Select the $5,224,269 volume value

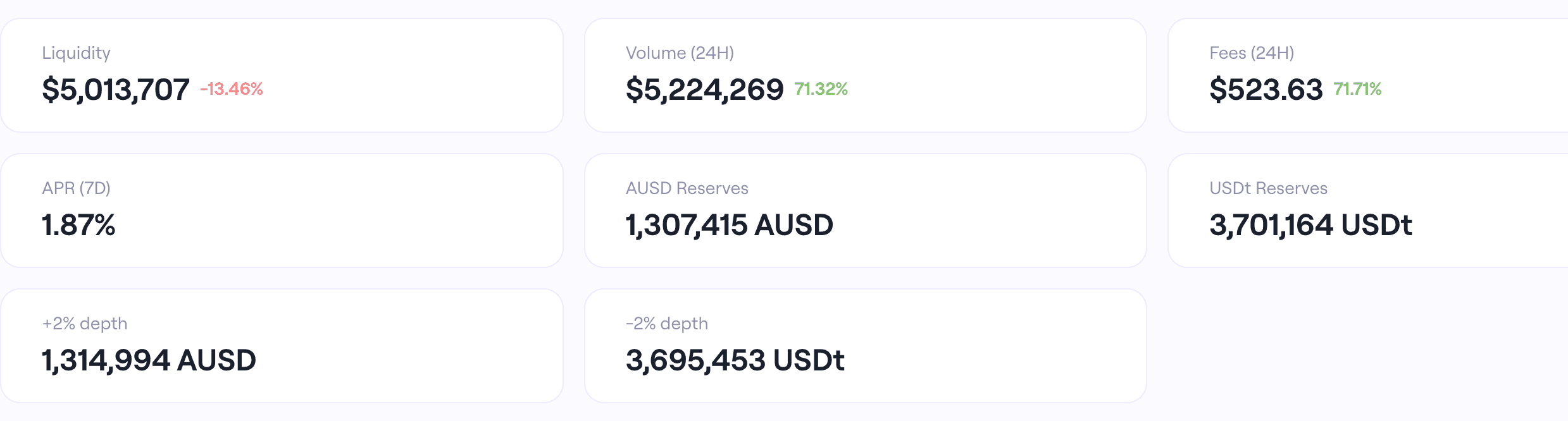[704, 90]
